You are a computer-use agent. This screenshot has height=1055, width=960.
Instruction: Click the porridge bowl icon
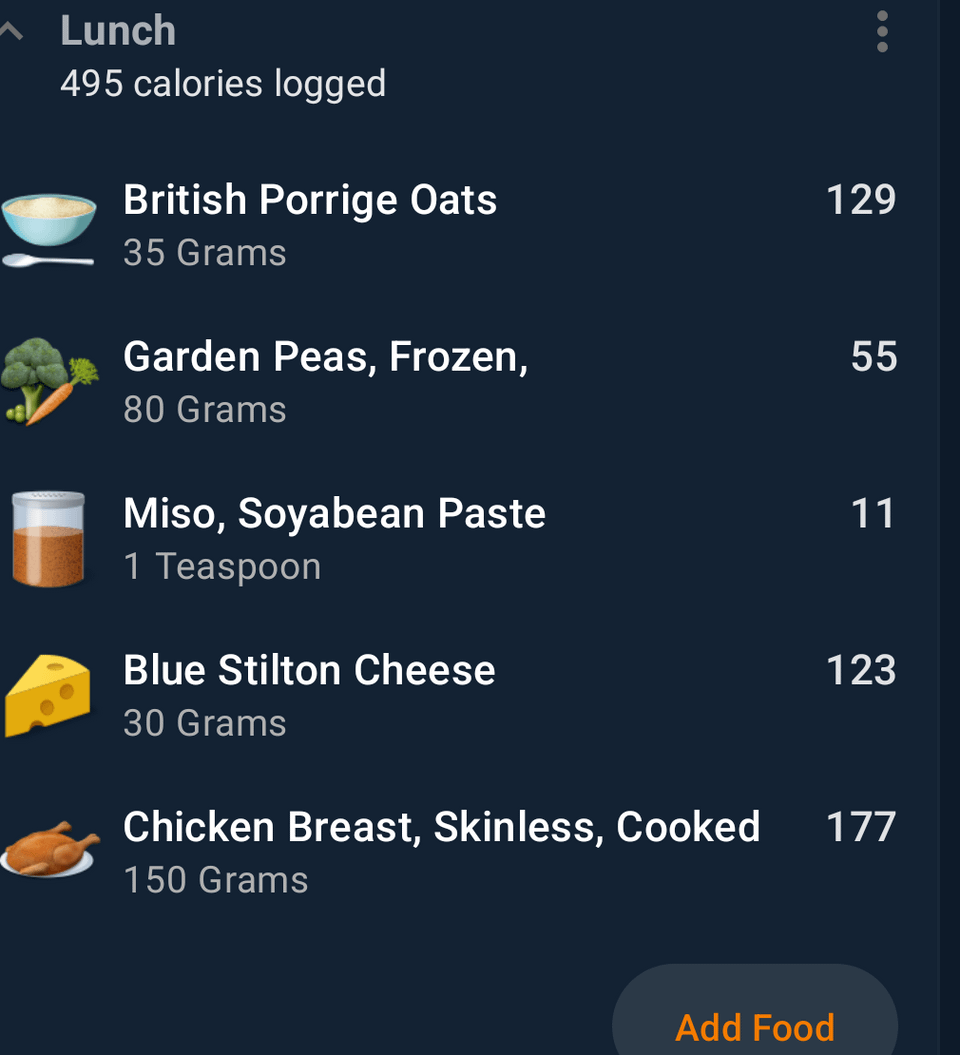click(x=48, y=229)
